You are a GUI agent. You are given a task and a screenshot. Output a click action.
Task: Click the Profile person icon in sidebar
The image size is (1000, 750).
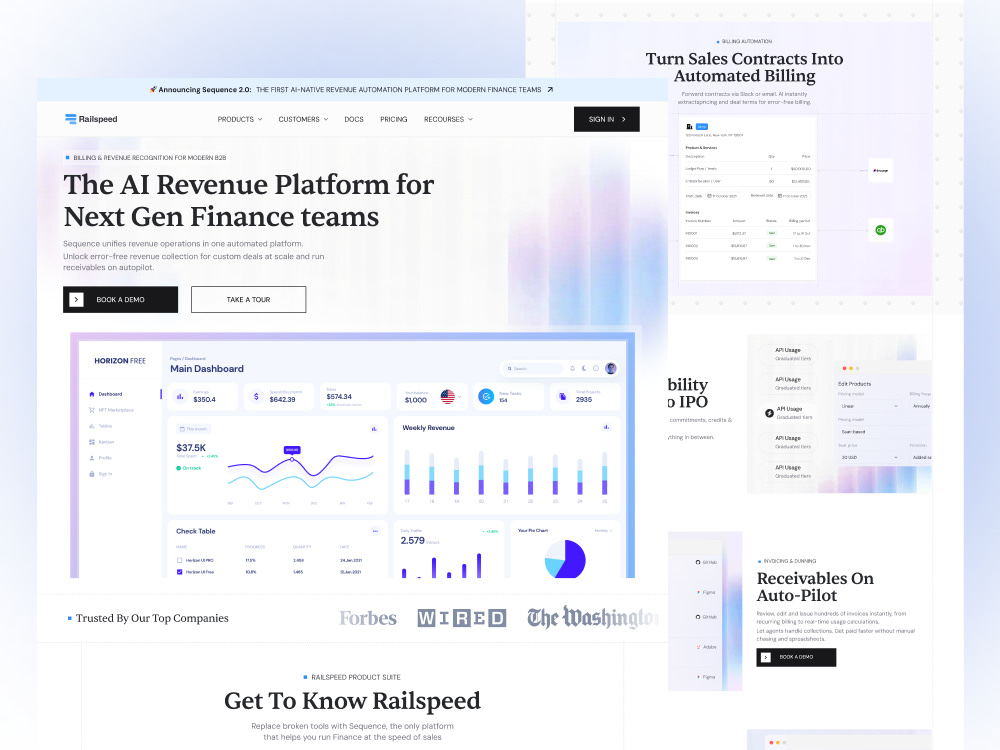[92, 458]
